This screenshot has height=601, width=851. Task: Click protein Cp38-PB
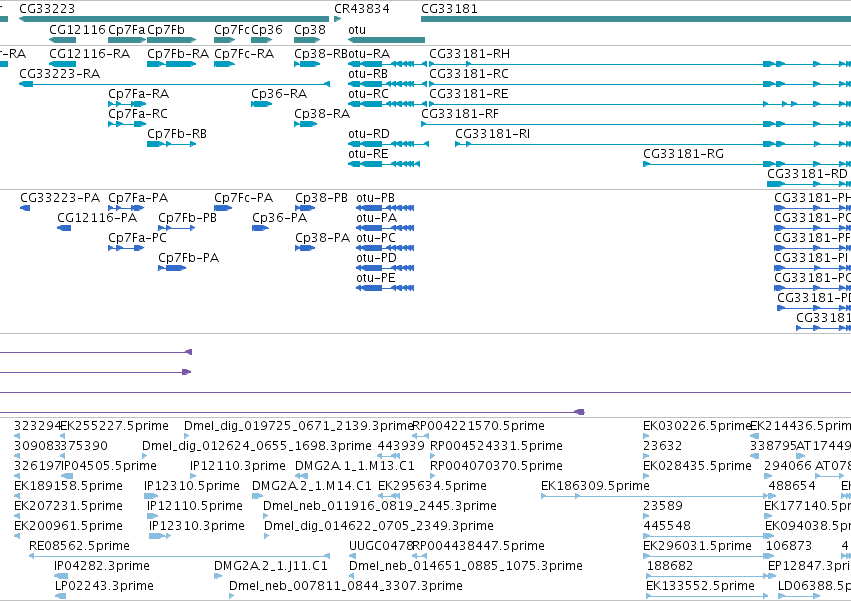click(x=305, y=208)
